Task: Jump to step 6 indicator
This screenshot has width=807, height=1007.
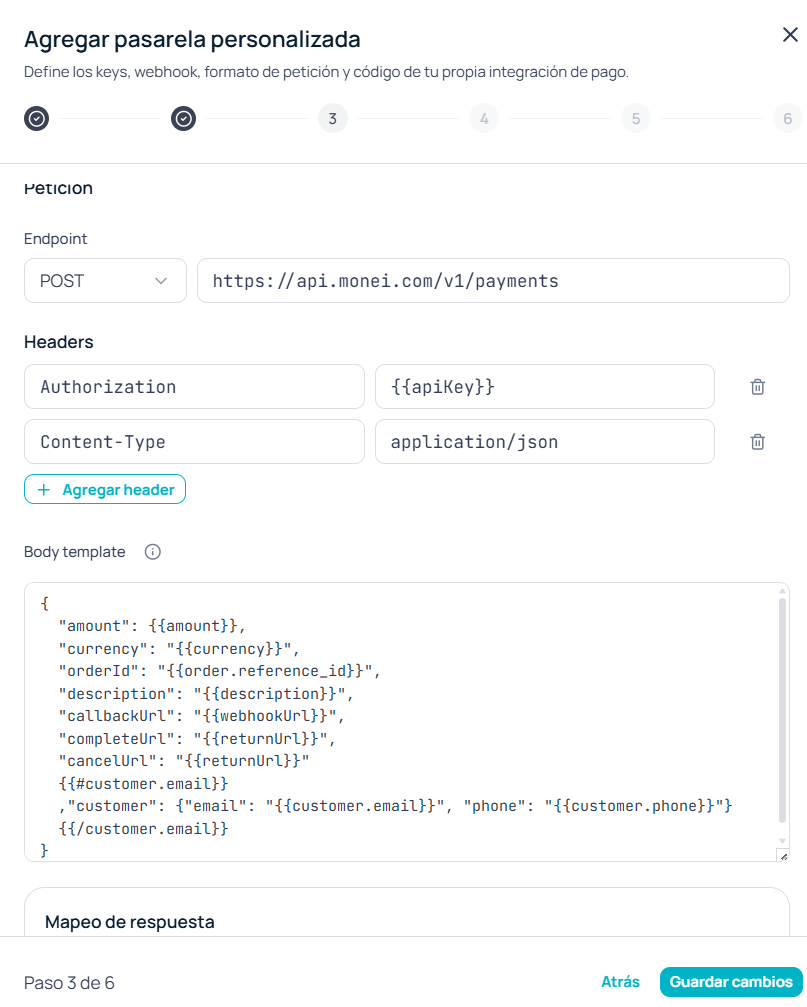Action: point(788,118)
